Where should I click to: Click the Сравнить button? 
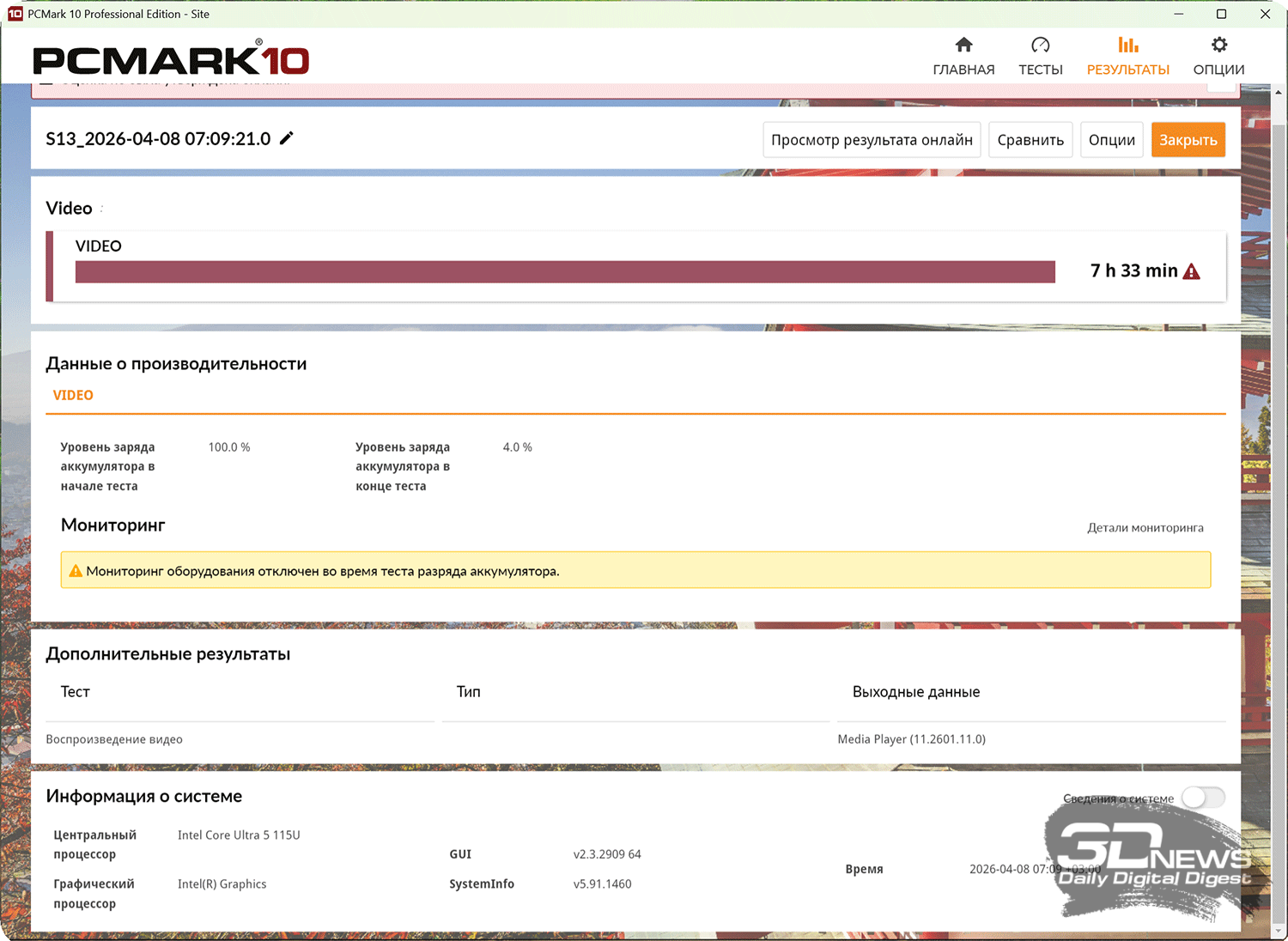1030,140
